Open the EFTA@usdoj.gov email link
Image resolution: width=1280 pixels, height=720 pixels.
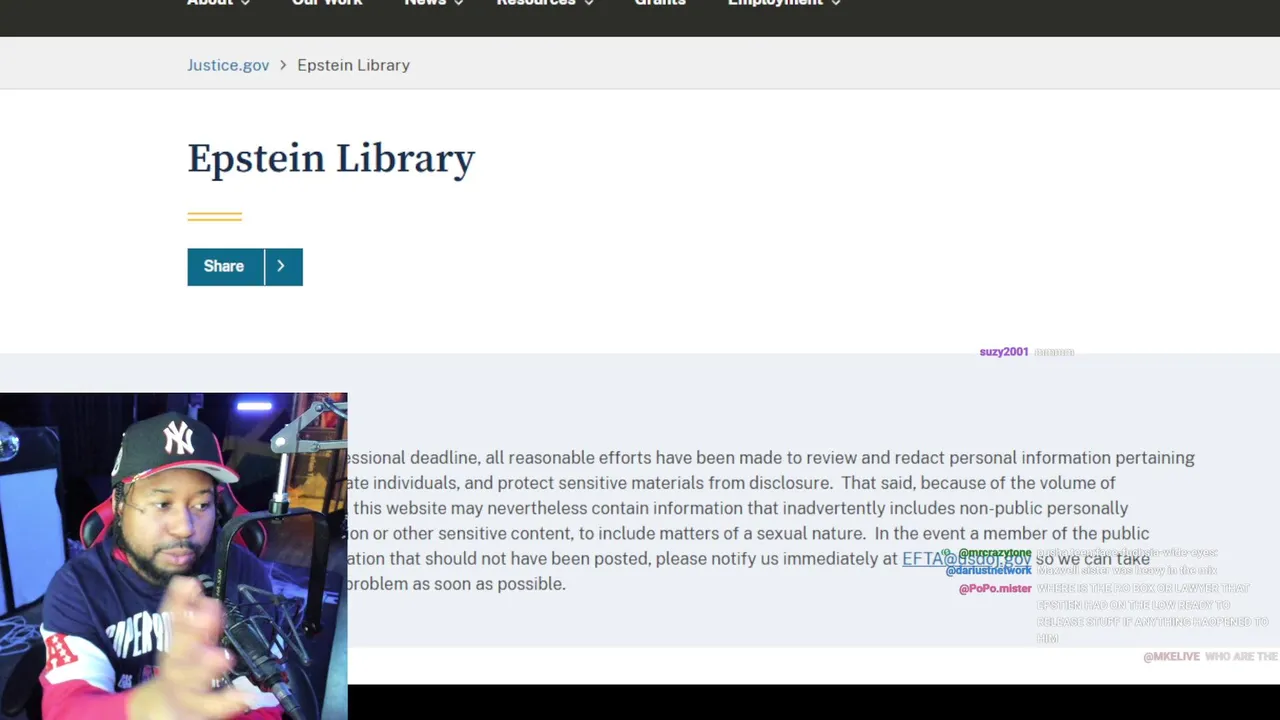[x=966, y=559]
